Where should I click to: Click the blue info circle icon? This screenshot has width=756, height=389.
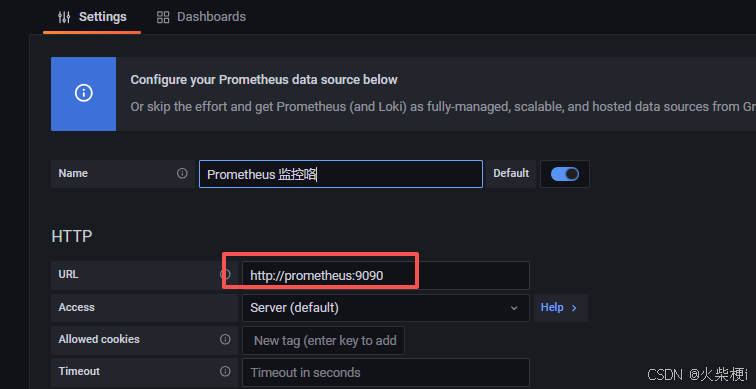click(83, 93)
